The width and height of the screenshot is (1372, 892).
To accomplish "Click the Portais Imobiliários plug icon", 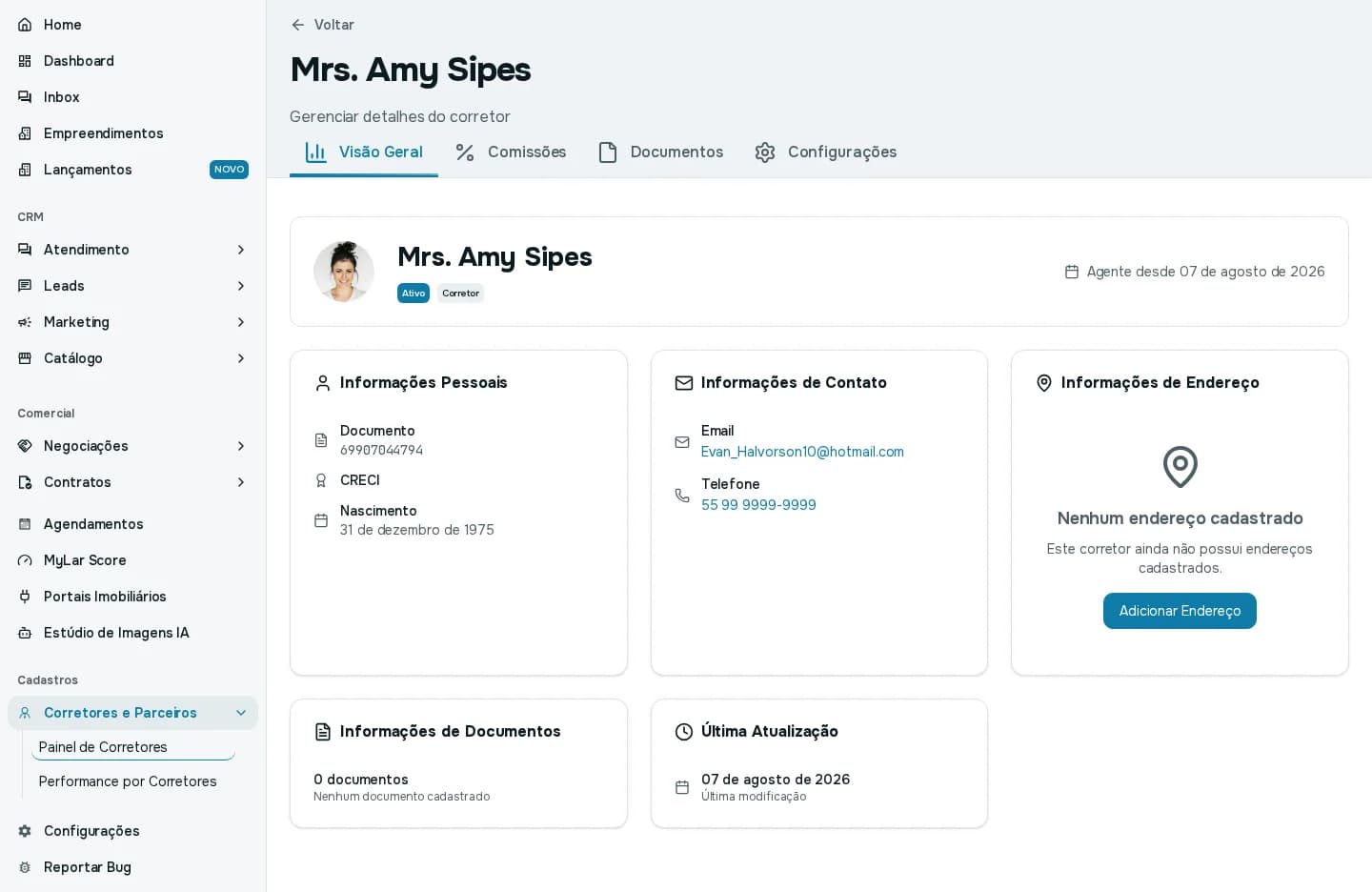I will (25, 597).
